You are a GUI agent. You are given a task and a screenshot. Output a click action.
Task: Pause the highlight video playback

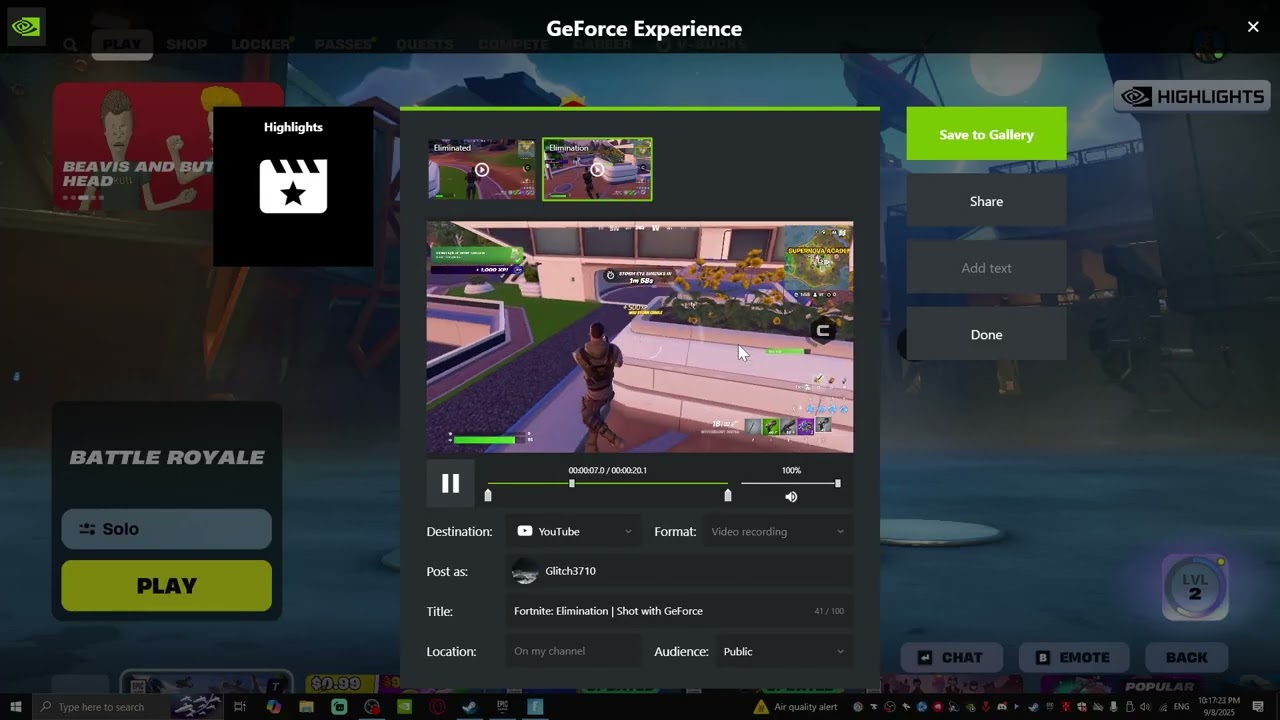pos(450,484)
